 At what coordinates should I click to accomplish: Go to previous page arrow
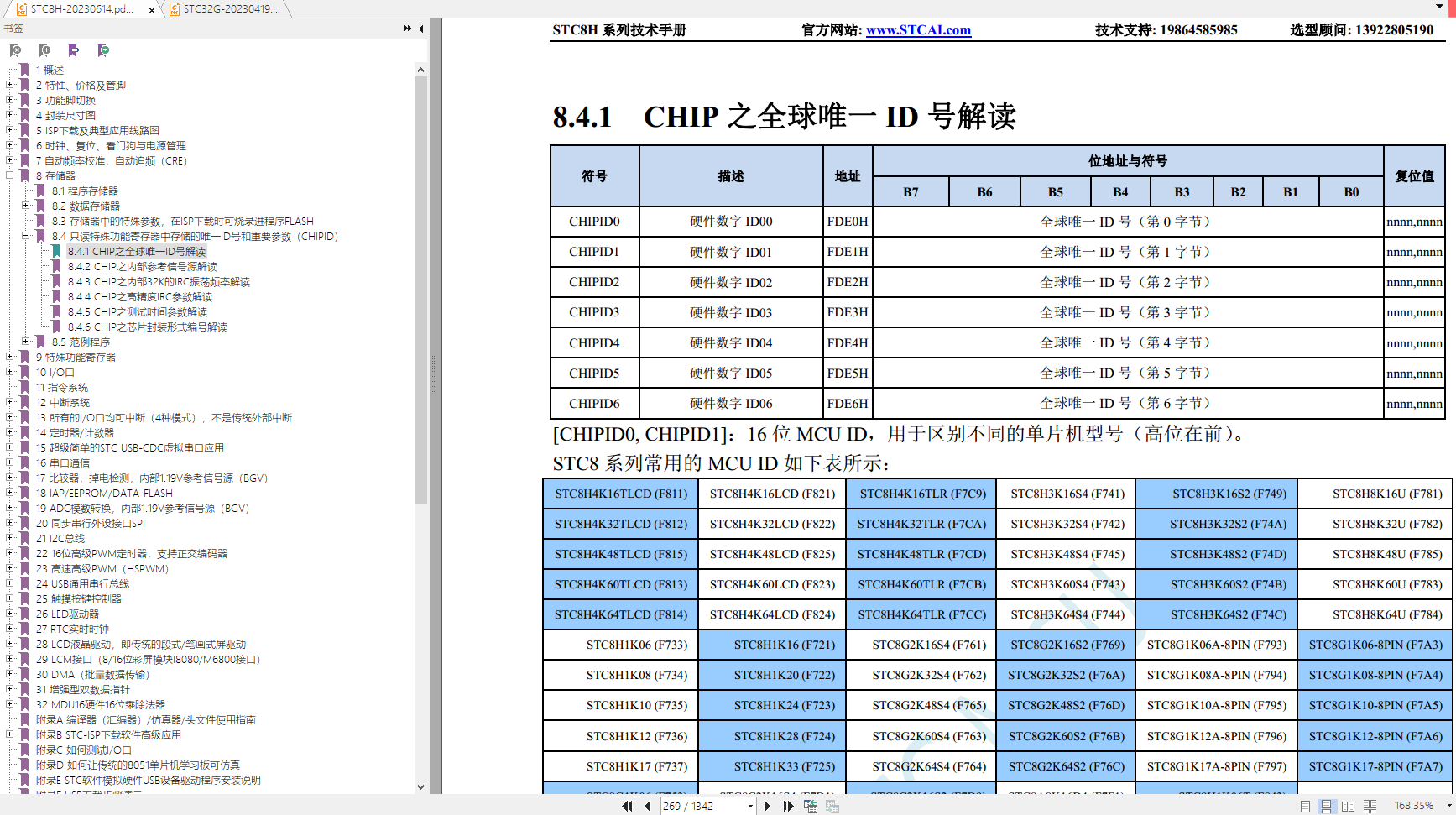648,806
